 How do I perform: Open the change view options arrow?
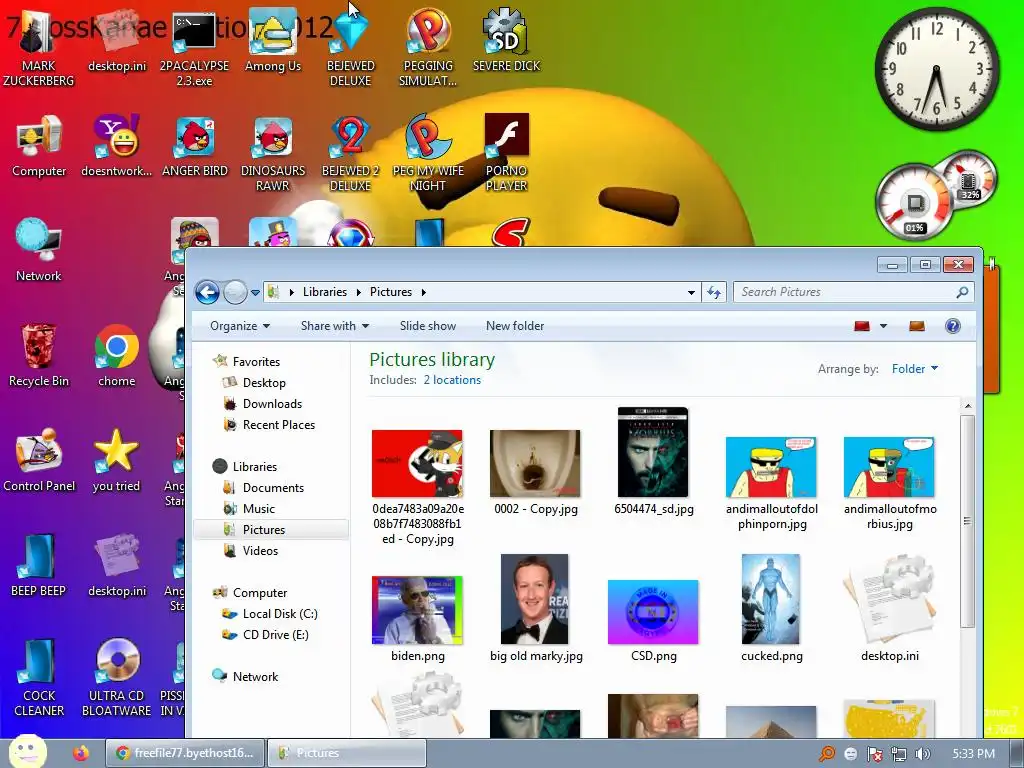coord(884,326)
